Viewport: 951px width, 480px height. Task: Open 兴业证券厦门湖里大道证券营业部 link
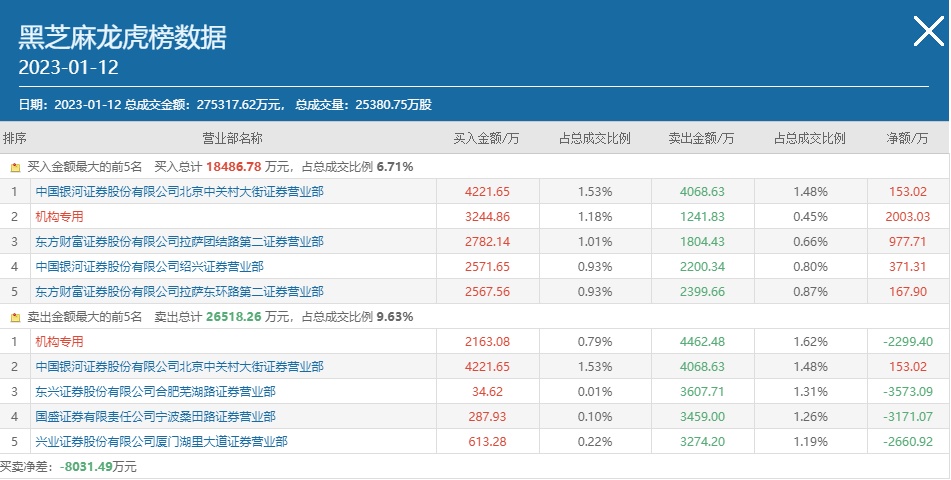pyautogui.click(x=161, y=441)
